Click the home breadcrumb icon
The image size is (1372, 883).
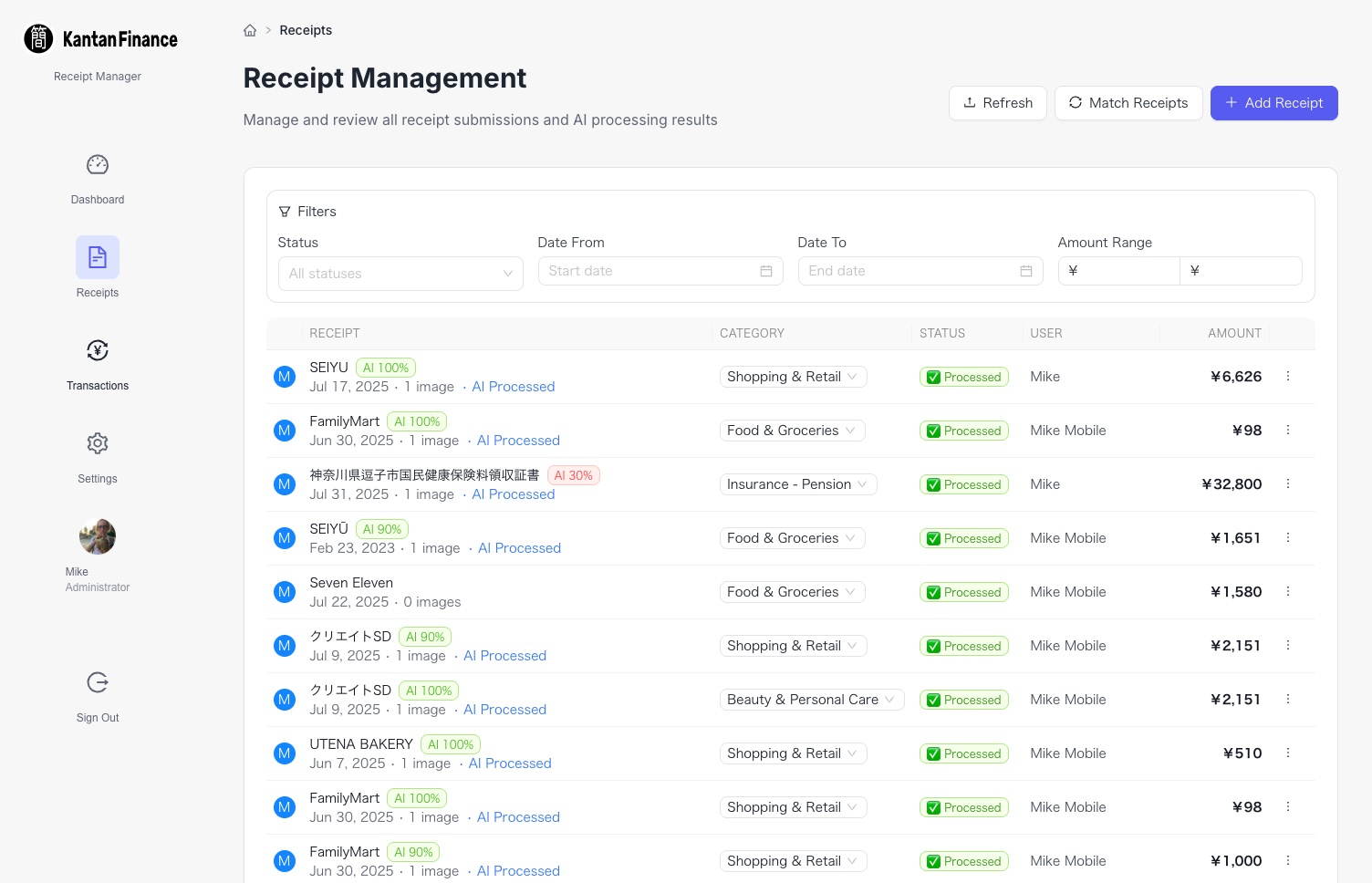(250, 29)
